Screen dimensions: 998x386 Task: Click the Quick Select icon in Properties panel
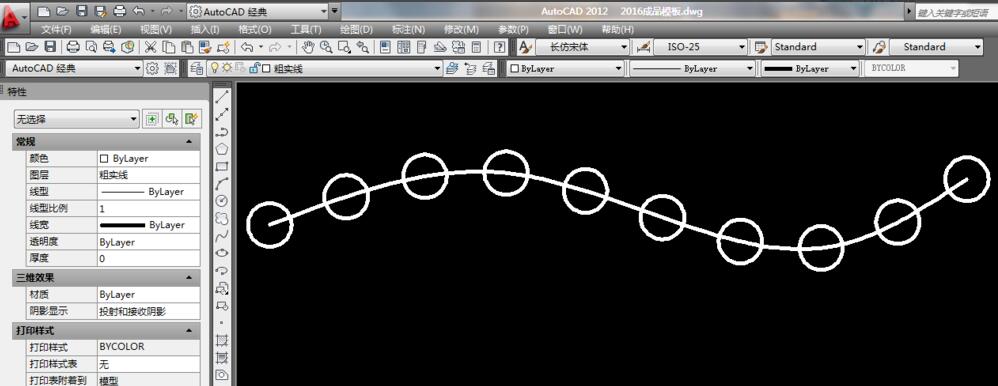pyautogui.click(x=192, y=118)
